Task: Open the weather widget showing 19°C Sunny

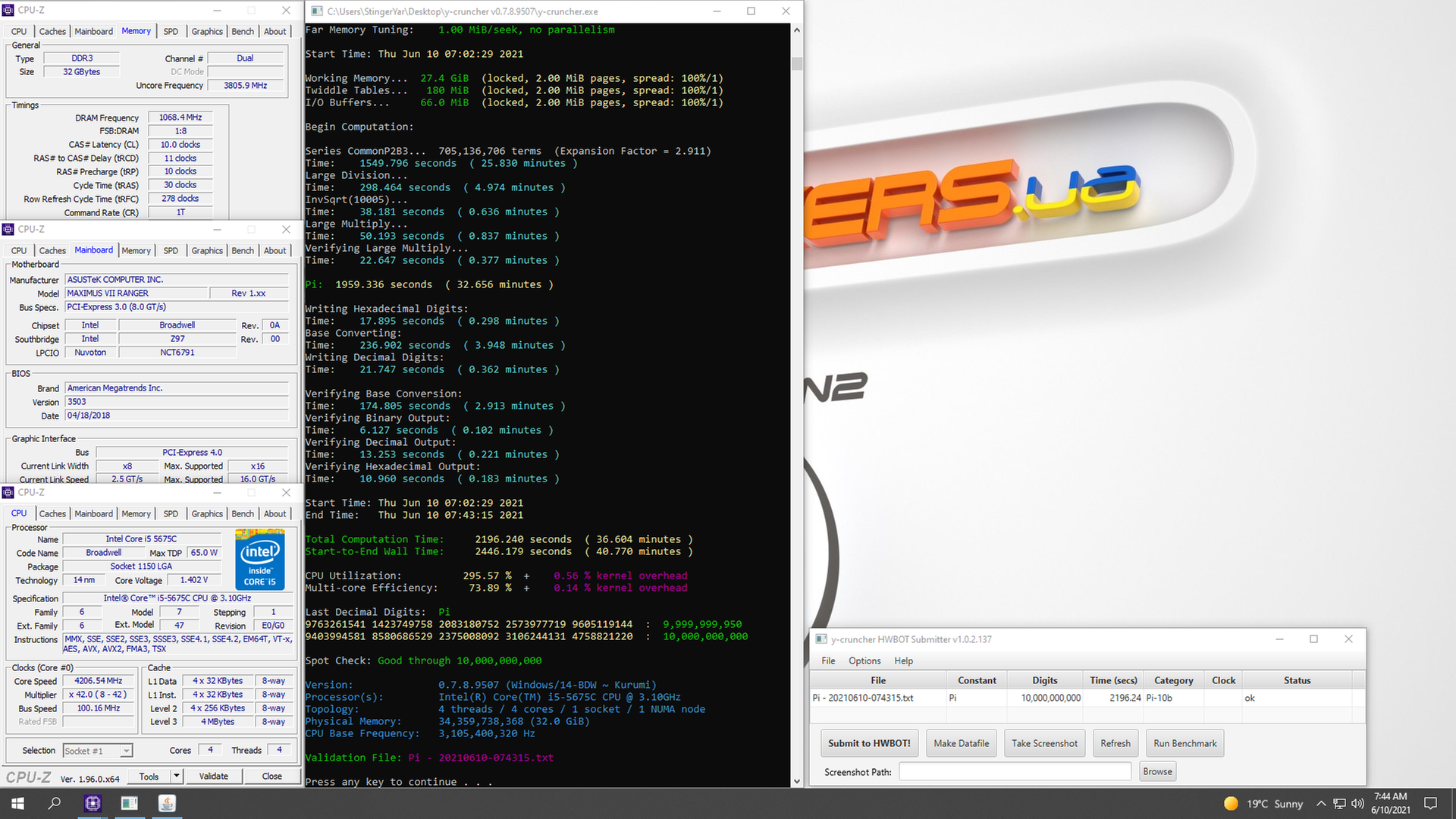Action: tap(1263, 804)
